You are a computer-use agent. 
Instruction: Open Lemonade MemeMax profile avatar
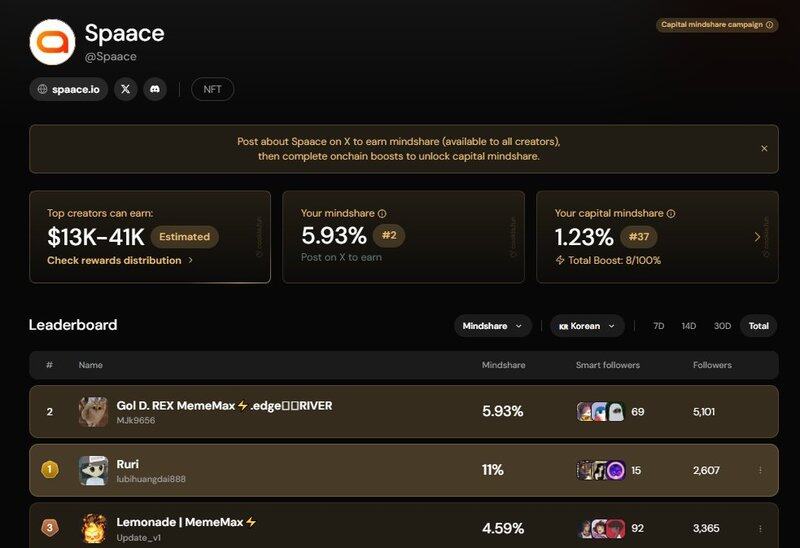click(x=93, y=527)
